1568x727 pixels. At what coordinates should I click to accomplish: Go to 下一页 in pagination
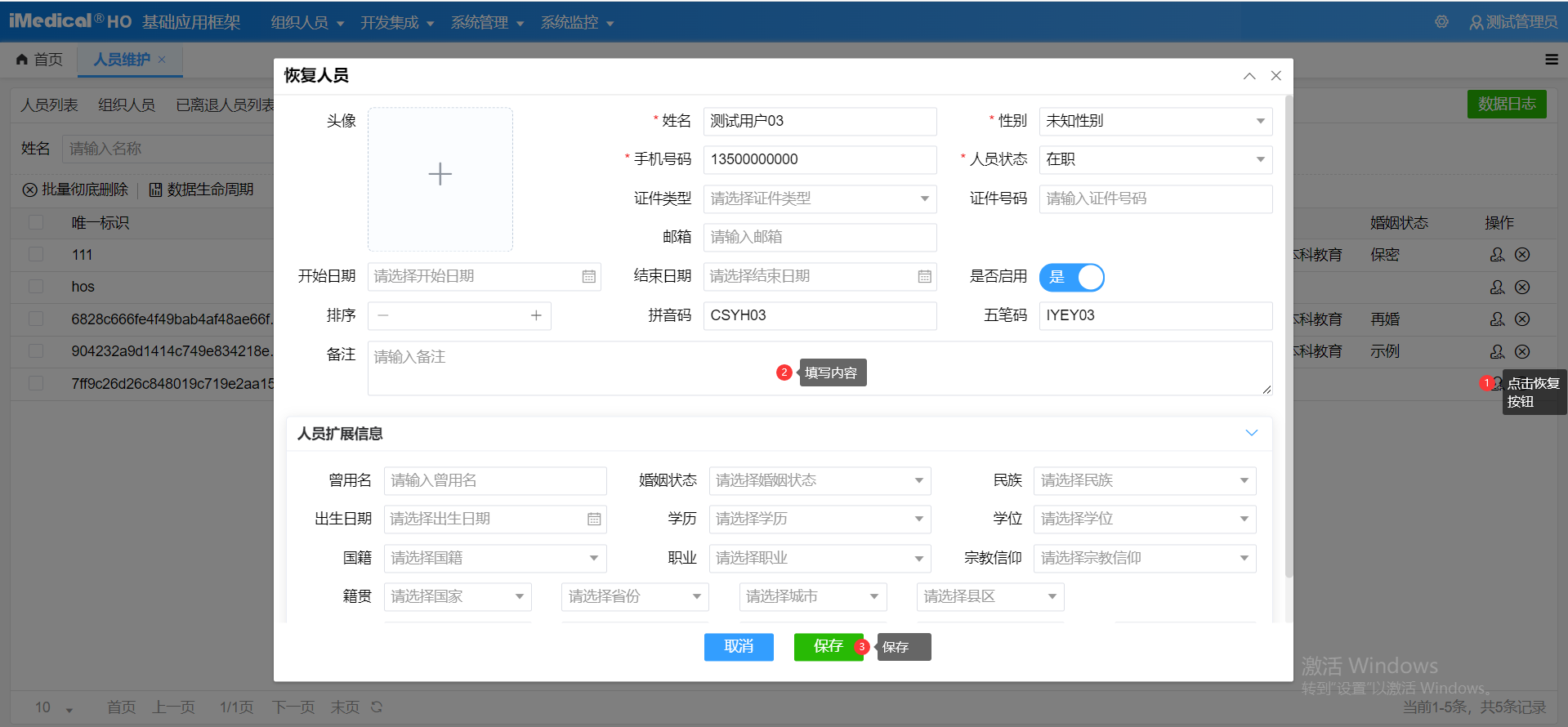293,707
